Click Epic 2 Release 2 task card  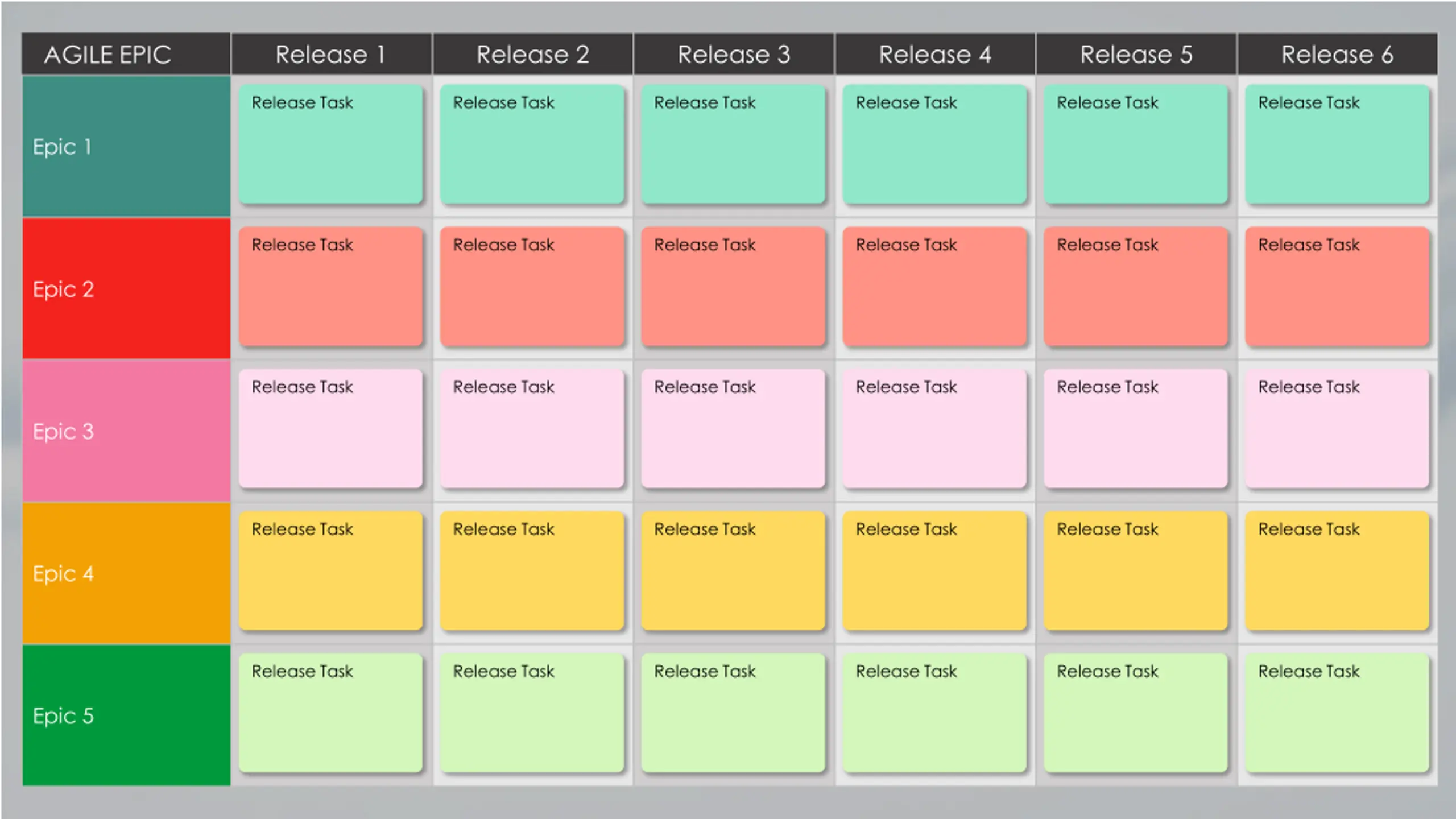pyautogui.click(x=532, y=287)
